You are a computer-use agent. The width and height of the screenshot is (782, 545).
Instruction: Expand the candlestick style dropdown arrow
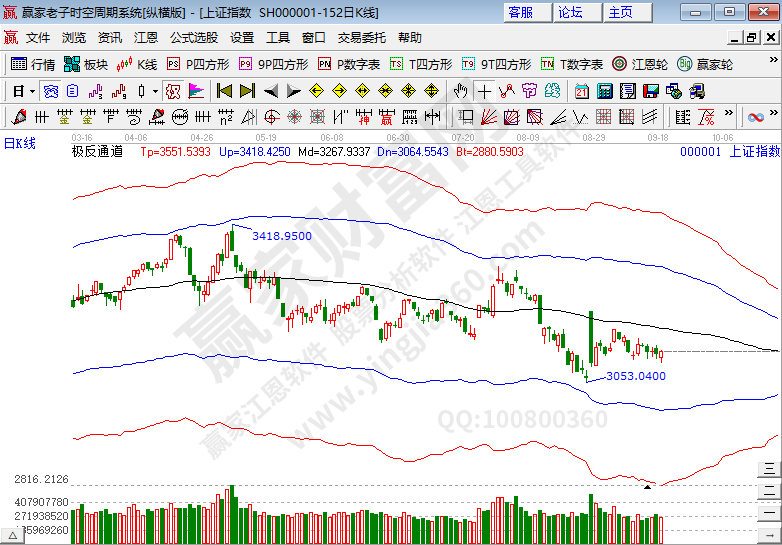tap(155, 91)
